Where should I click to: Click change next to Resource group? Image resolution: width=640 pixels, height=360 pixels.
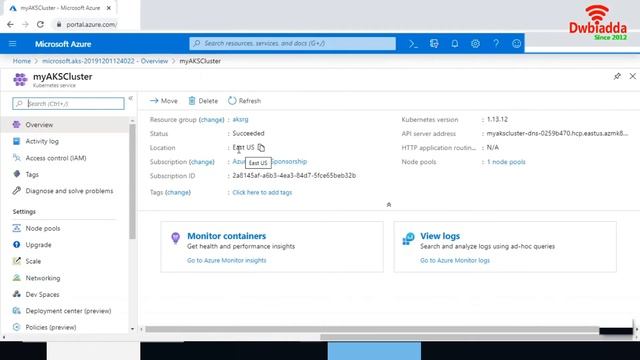pyautogui.click(x=211, y=120)
